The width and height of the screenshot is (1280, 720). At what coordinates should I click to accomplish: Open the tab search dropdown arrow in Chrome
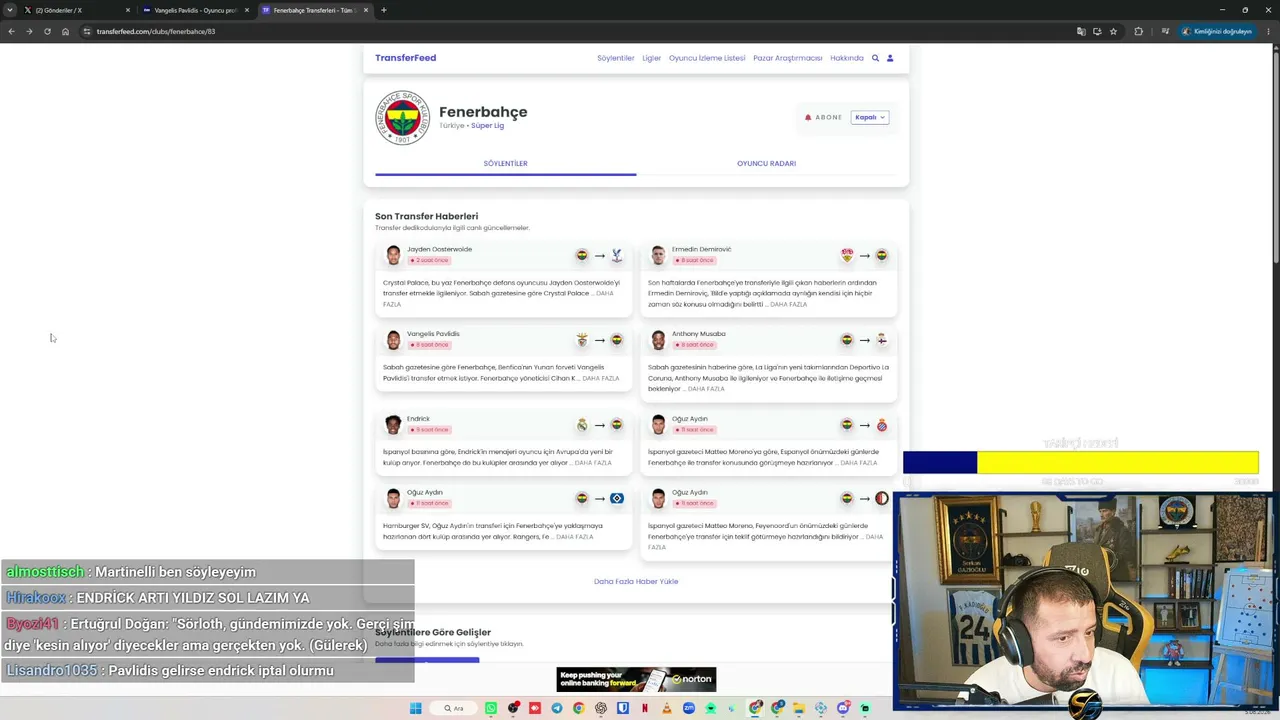[x=10, y=10]
